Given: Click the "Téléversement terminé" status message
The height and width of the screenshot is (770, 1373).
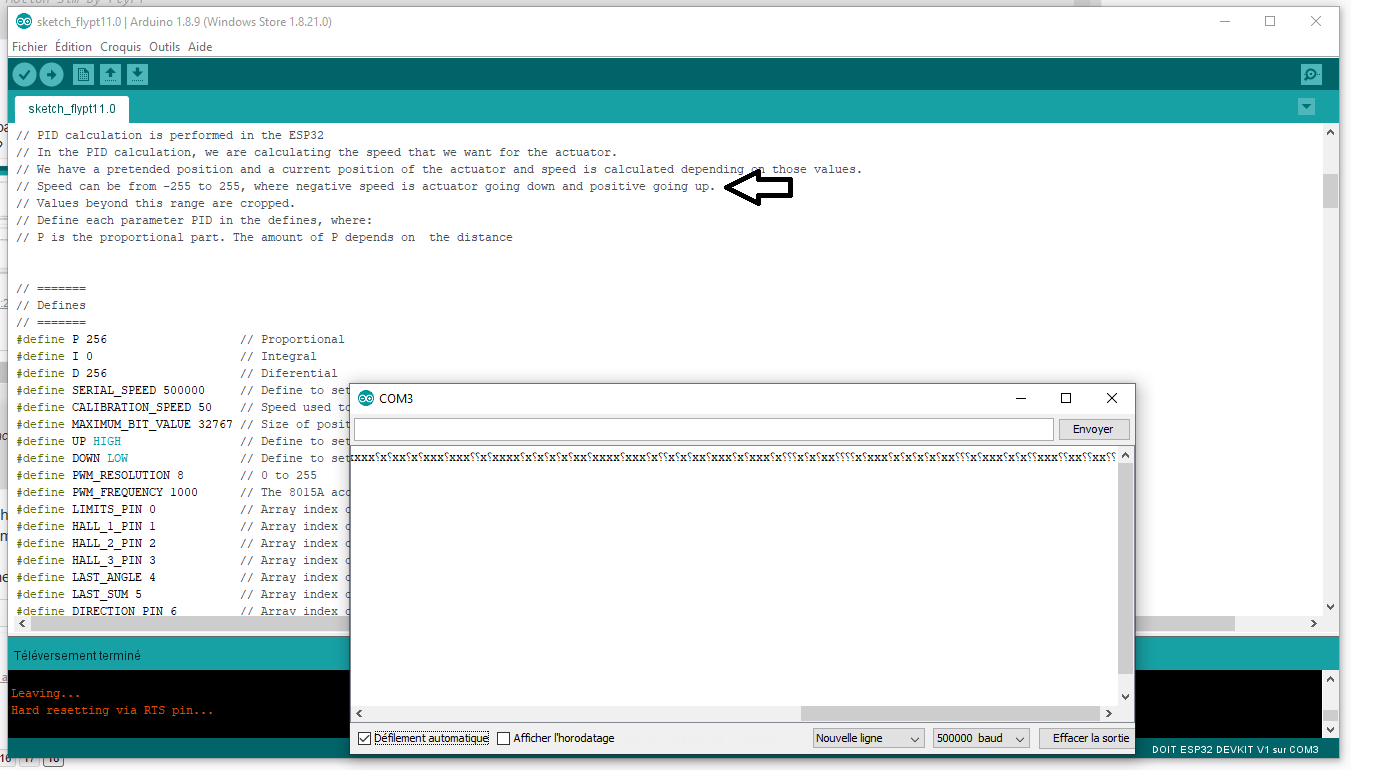Looking at the screenshot, I should pyautogui.click(x=77, y=656).
